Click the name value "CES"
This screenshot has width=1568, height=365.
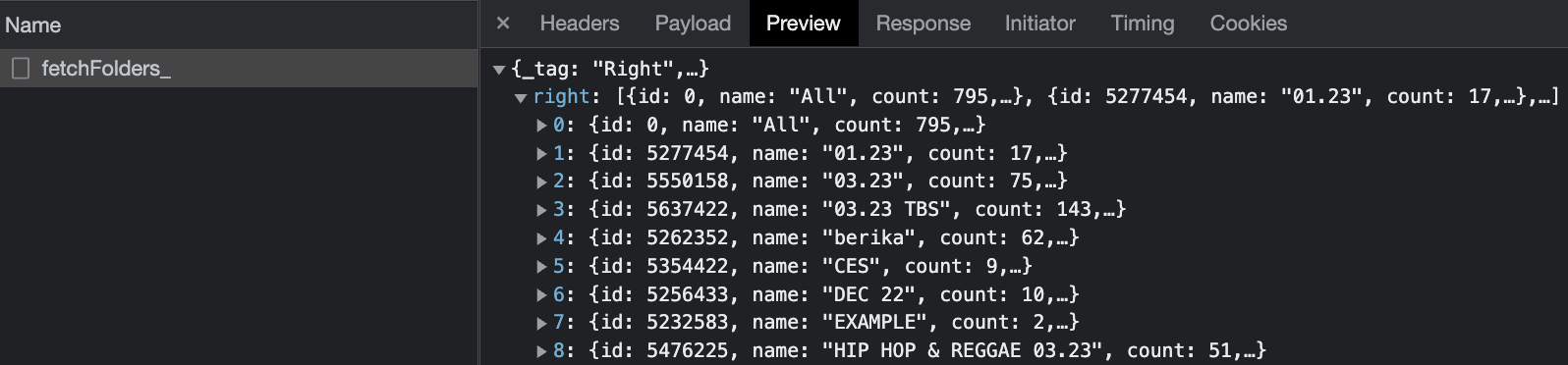point(851,267)
